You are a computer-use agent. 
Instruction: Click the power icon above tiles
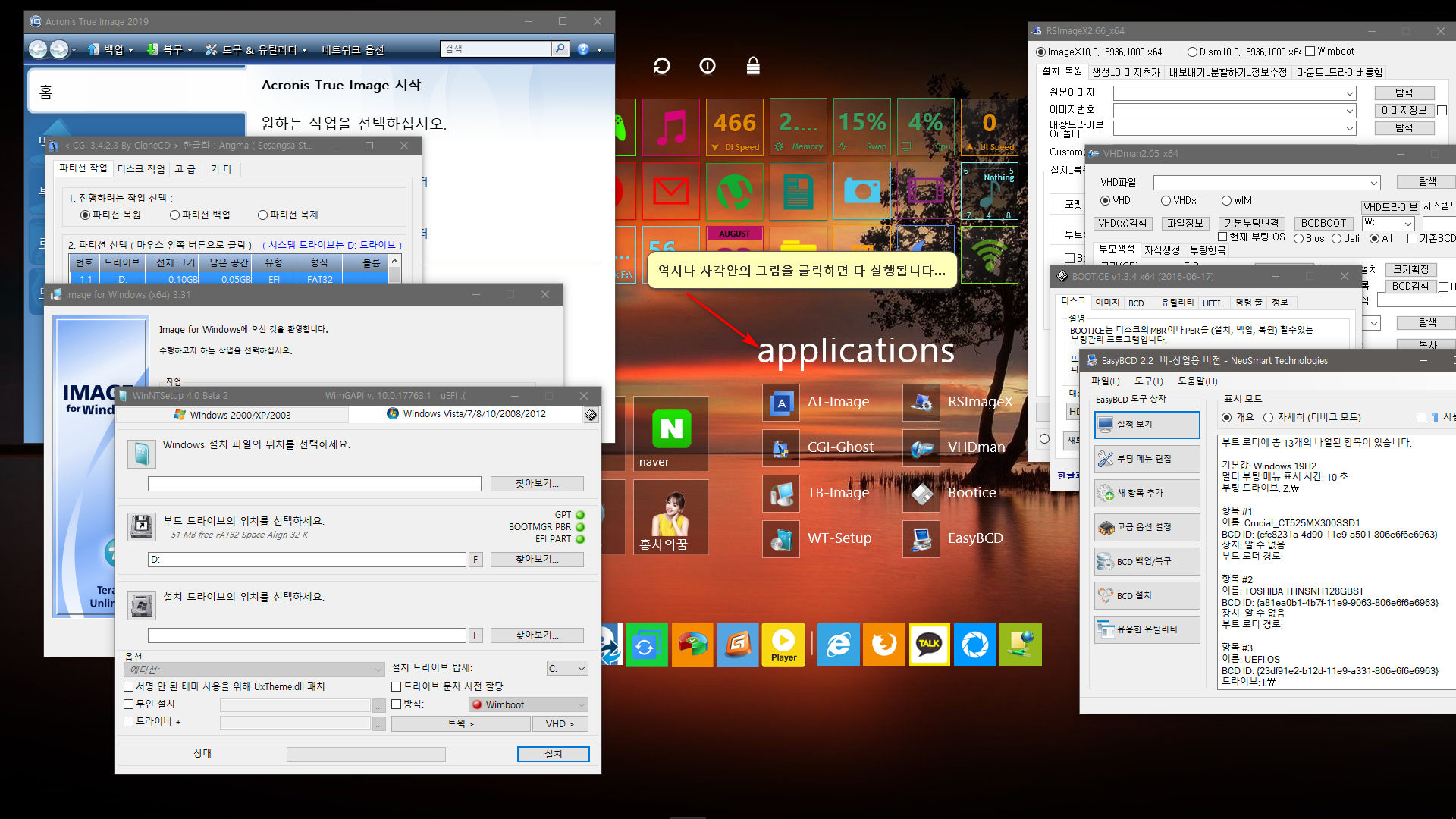click(x=708, y=66)
